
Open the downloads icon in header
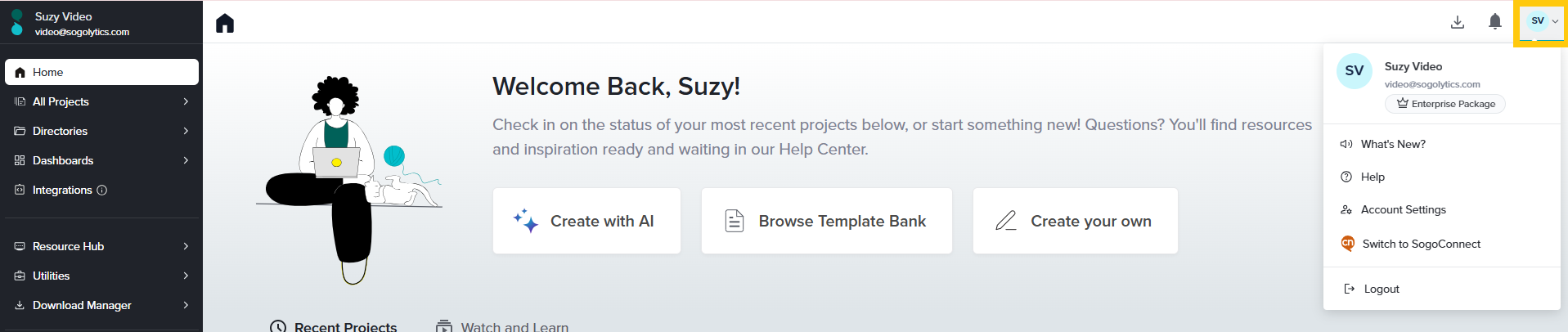[1457, 22]
